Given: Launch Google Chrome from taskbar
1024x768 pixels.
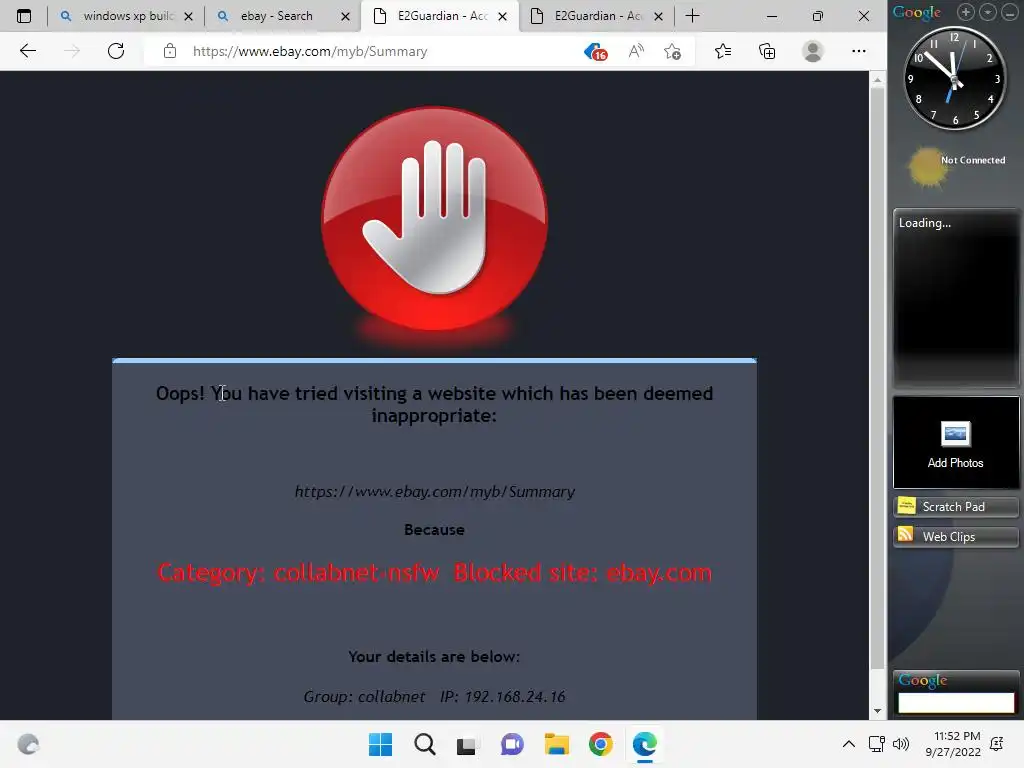Looking at the screenshot, I should tap(601, 744).
